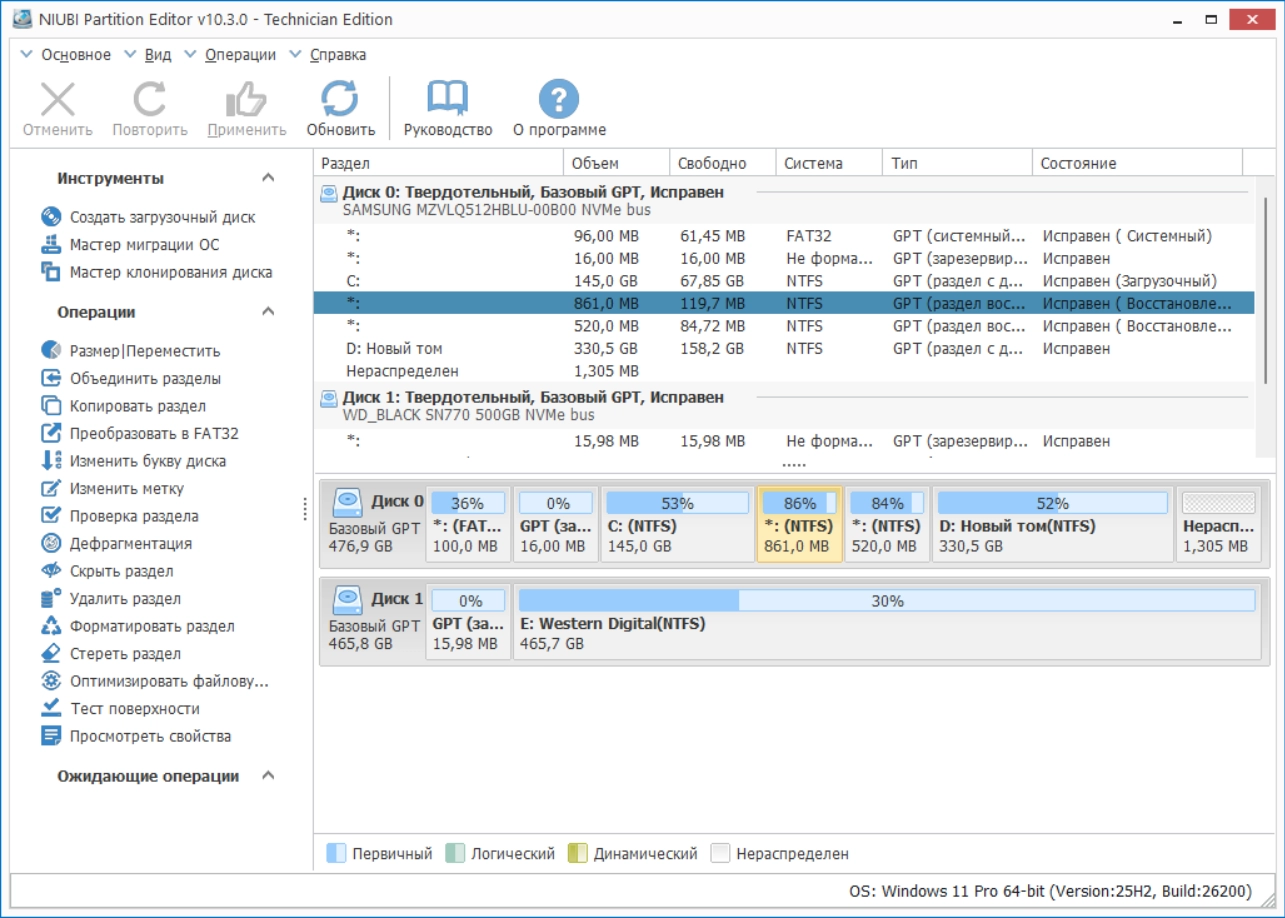Click the Динамический legend color swatch
The image size is (1285, 918).
(578, 854)
